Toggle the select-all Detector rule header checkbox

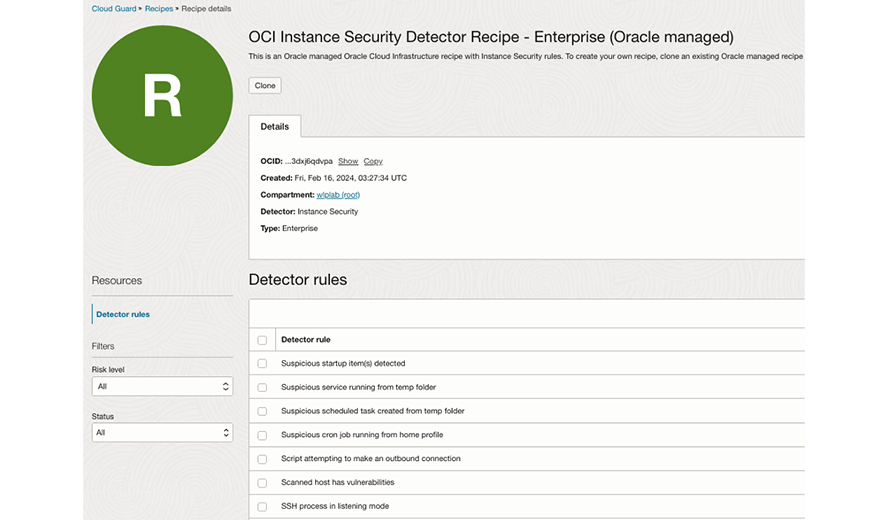262,340
